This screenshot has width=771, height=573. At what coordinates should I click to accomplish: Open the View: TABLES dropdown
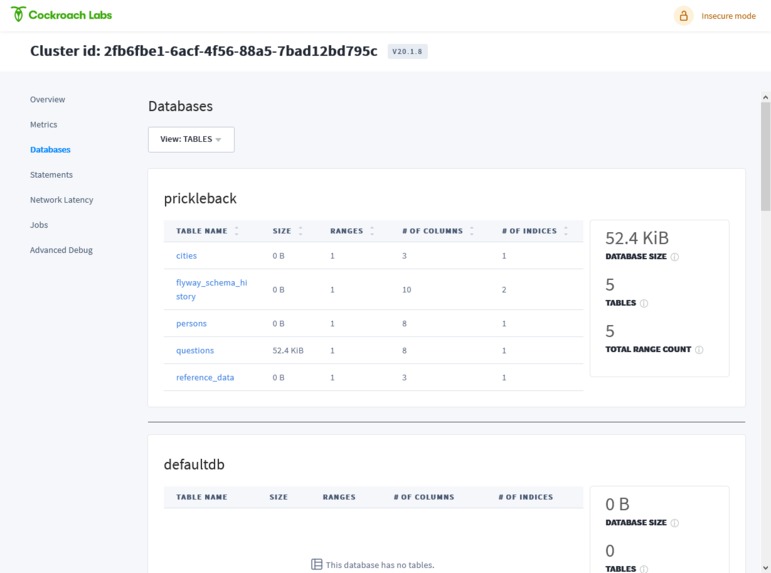tap(191, 140)
